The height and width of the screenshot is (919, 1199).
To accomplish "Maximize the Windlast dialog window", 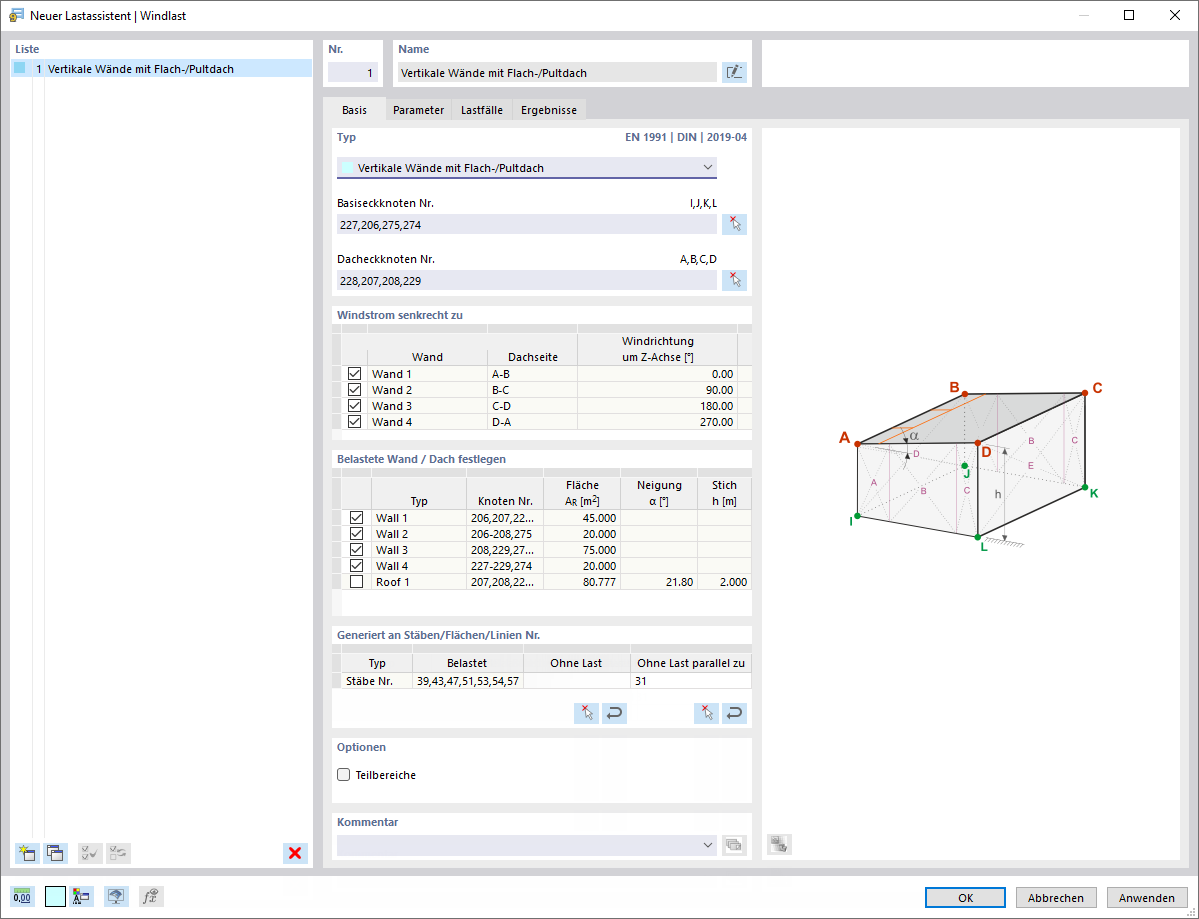I will 1129,15.
